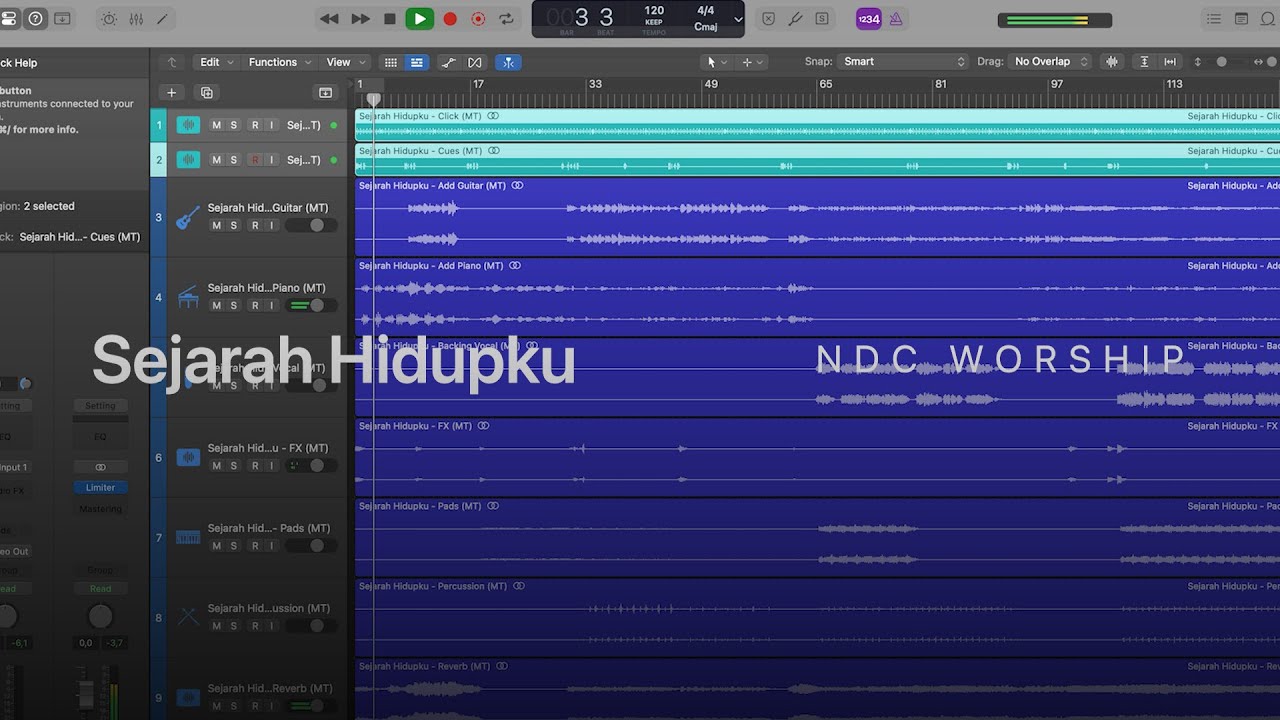Click the 4/4 time signature in the LCD
Viewport: 1280px width, 720px height.
pyautogui.click(x=706, y=10)
